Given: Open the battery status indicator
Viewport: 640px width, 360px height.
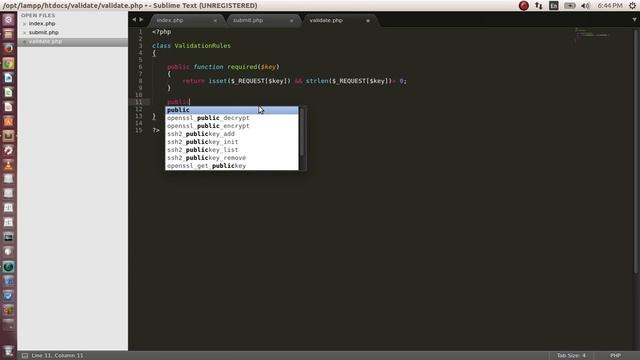Looking at the screenshot, I should click(x=570, y=6).
